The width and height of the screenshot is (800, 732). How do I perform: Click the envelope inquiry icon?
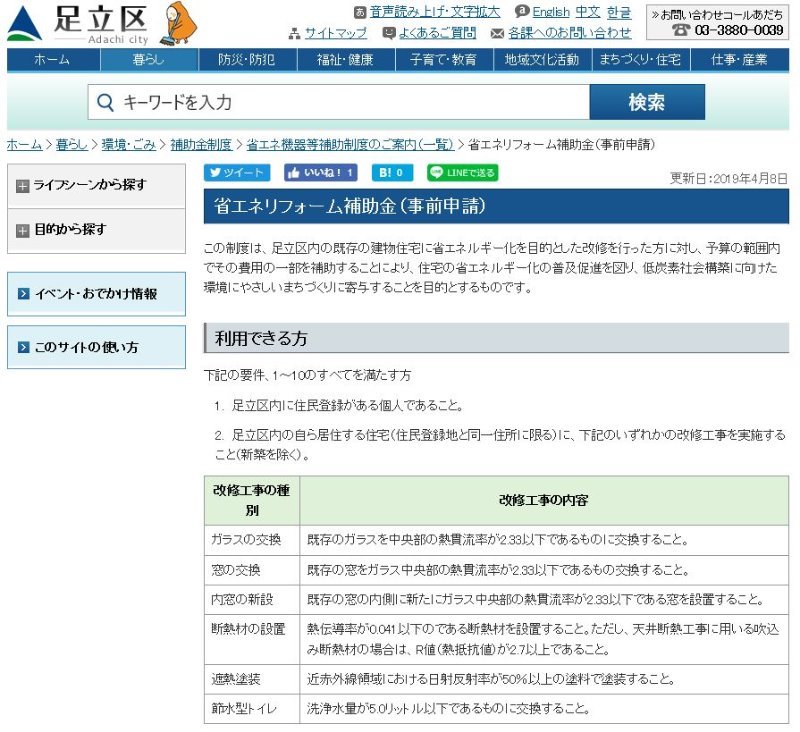click(x=497, y=34)
